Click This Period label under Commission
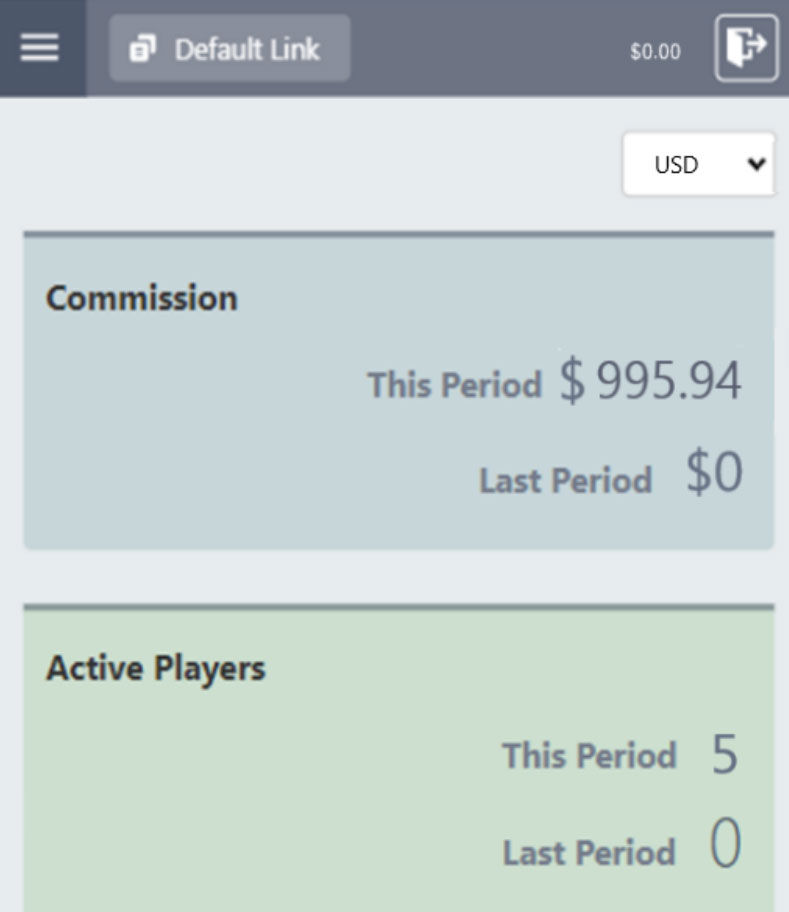Viewport: 789px width, 912px height. tap(454, 385)
